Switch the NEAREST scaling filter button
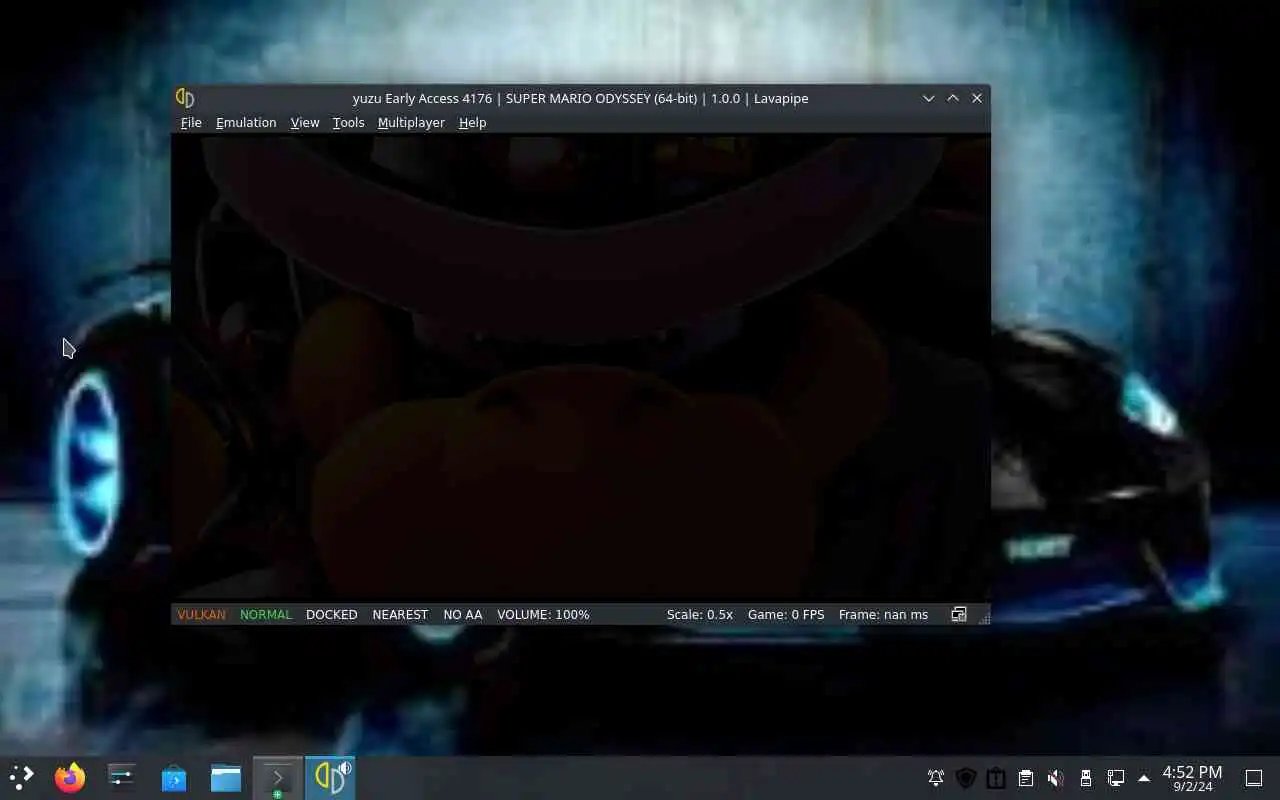 coord(400,614)
